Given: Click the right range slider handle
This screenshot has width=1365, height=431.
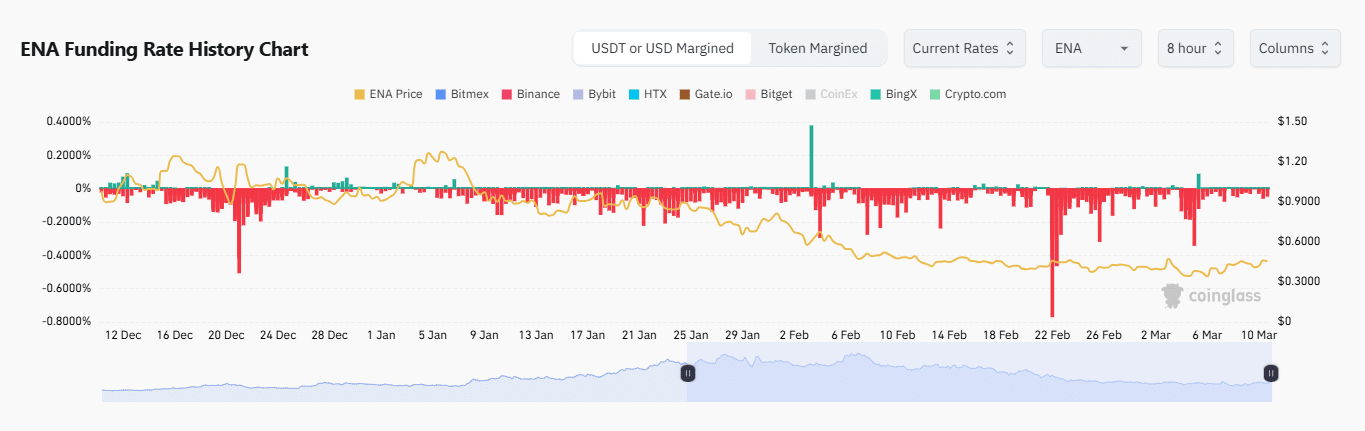Looking at the screenshot, I should pyautogui.click(x=1270, y=373).
